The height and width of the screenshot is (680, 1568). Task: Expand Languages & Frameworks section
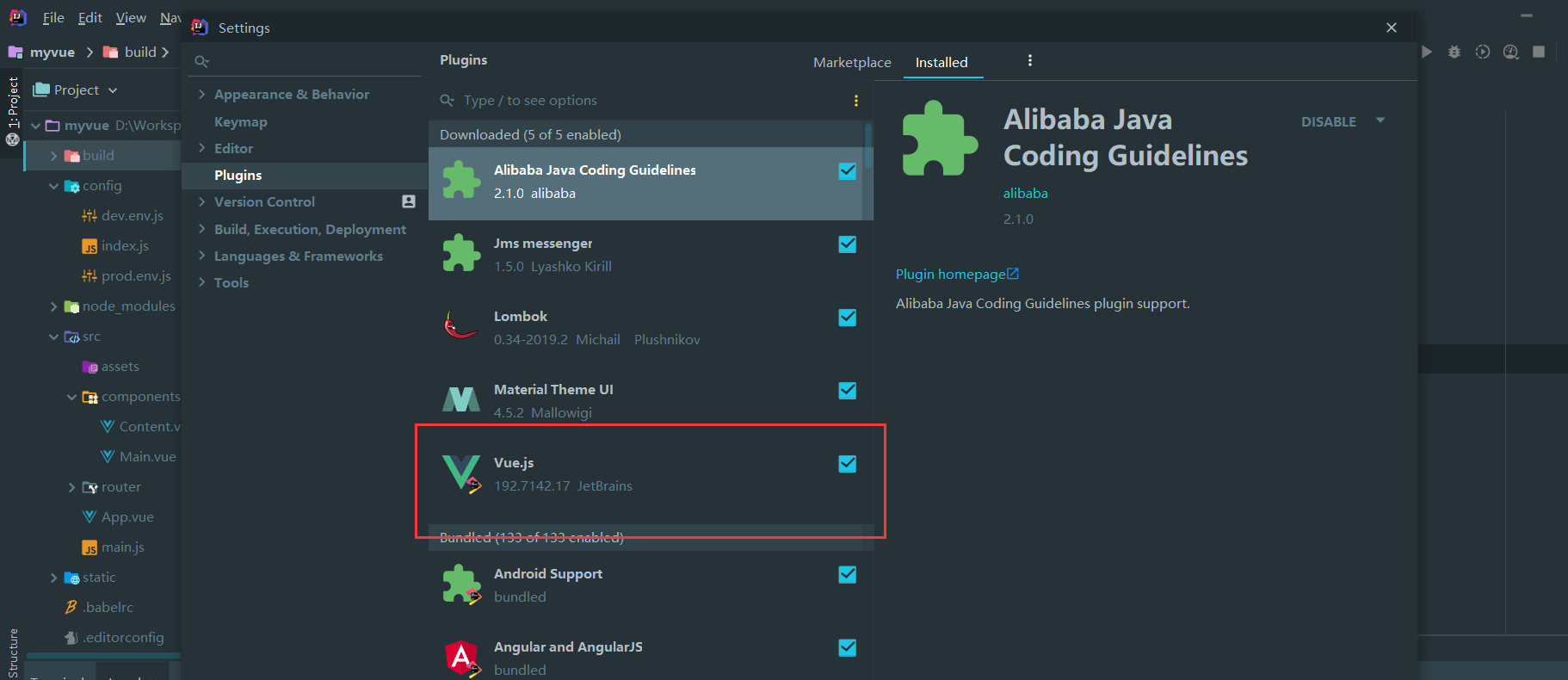tap(201, 256)
